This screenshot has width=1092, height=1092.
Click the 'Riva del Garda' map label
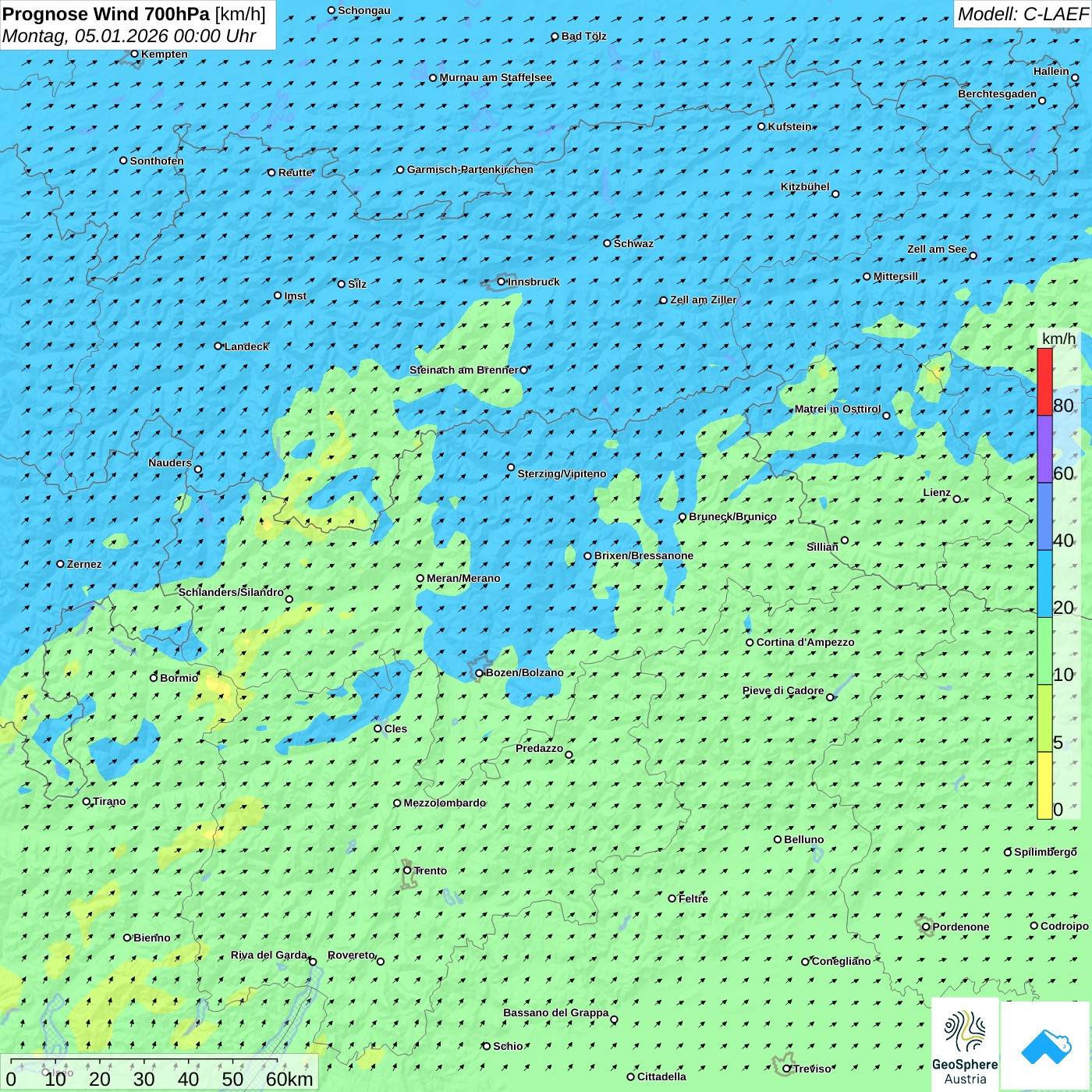click(269, 955)
